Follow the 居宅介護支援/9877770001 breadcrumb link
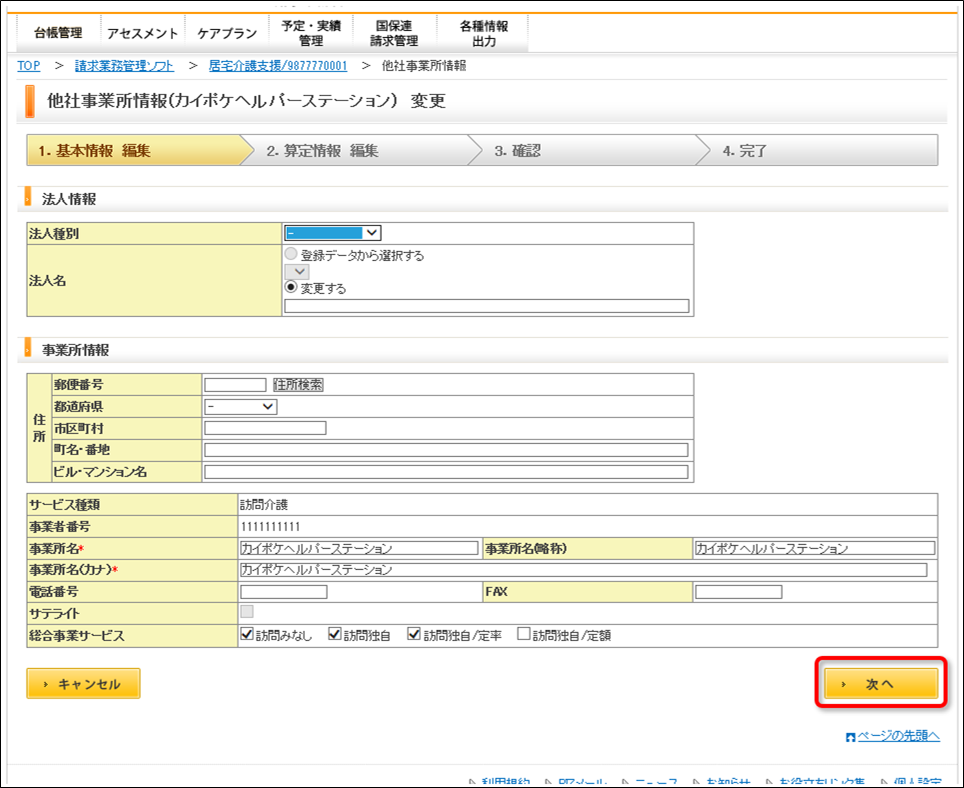The height and width of the screenshot is (788, 964). pos(278,66)
